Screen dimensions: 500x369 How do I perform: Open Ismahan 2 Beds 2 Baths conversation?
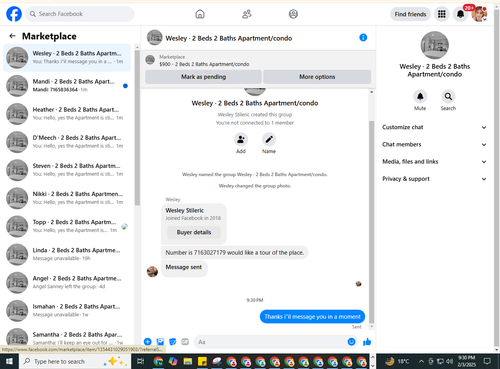67,311
